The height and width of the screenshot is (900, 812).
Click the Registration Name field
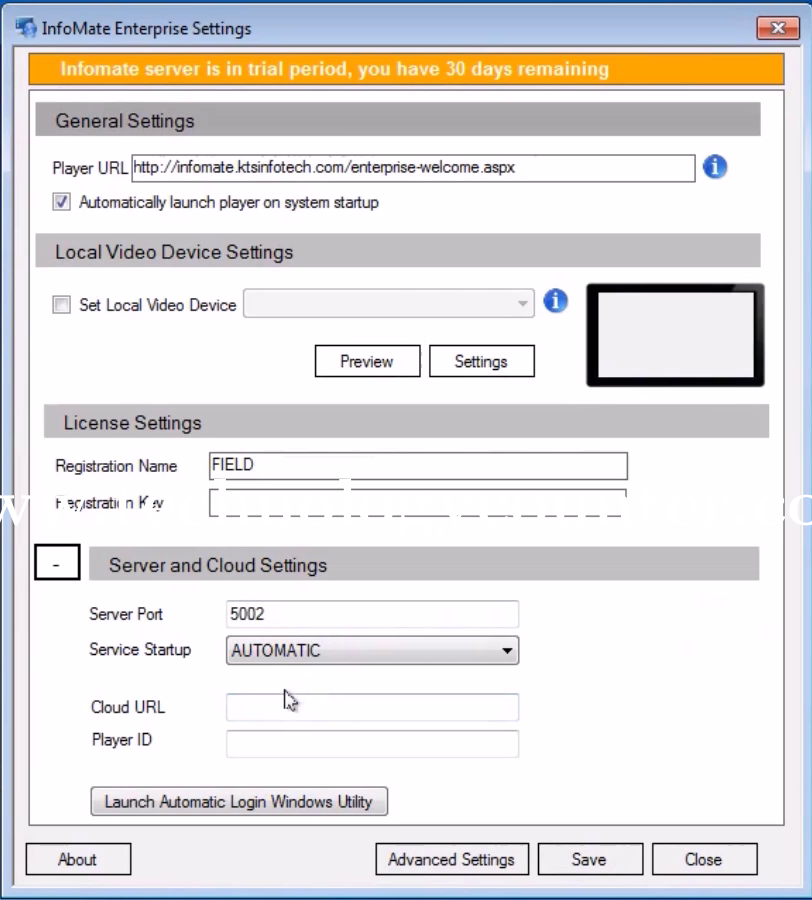(x=418, y=465)
